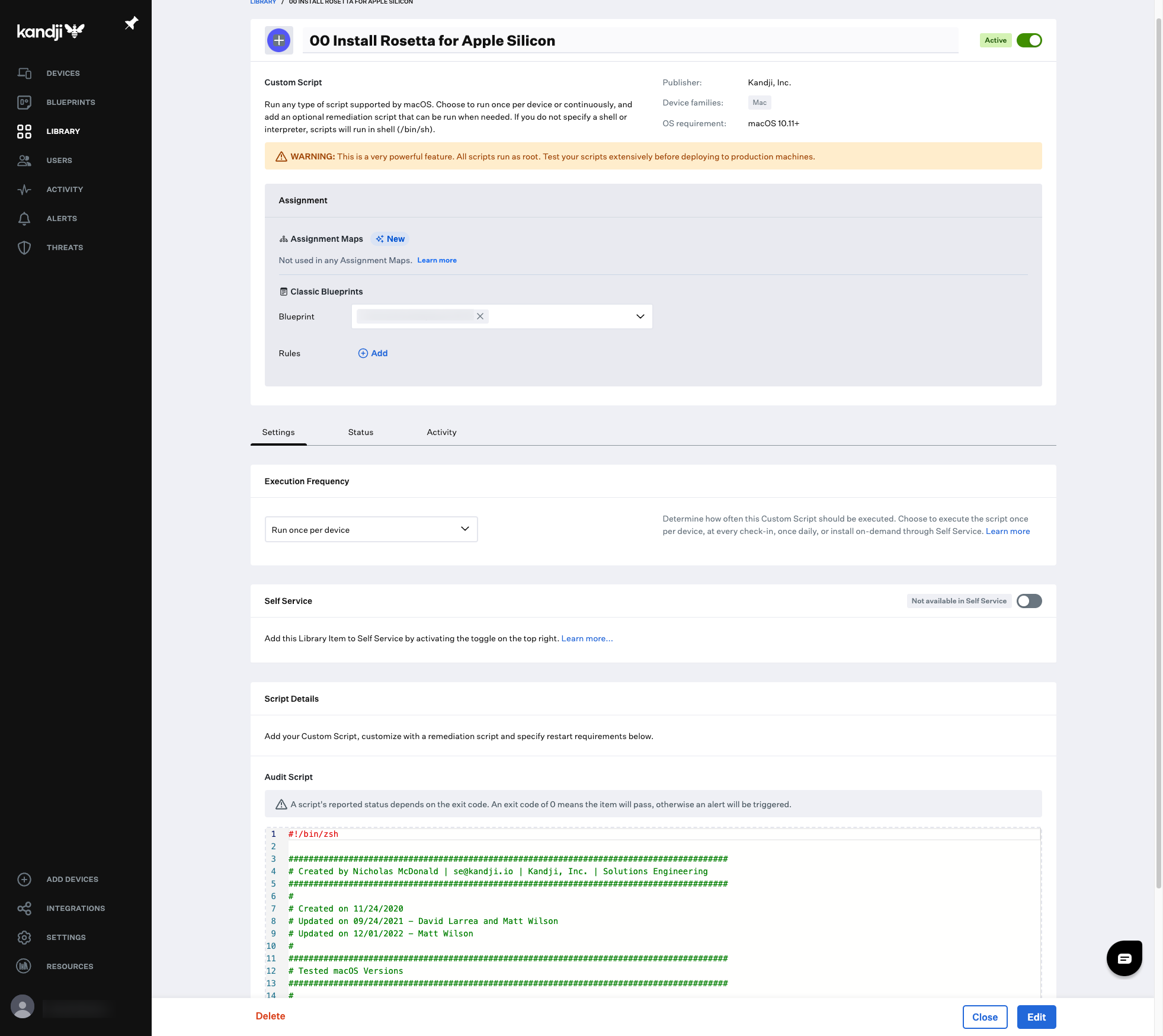Click the Alerts bell icon
This screenshot has width=1163, height=1036.
point(24,219)
